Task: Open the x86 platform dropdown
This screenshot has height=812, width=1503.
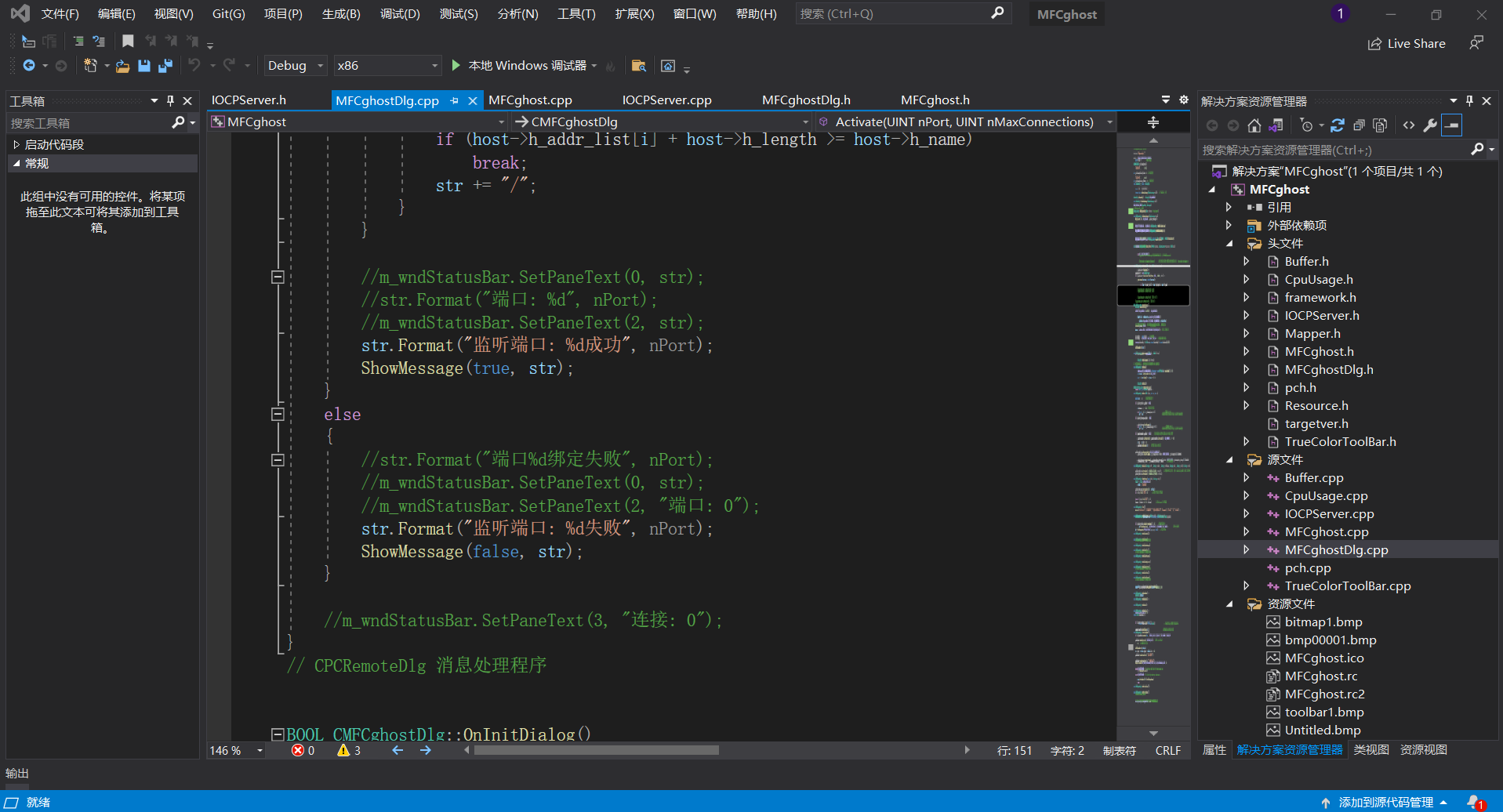Action: (x=387, y=66)
